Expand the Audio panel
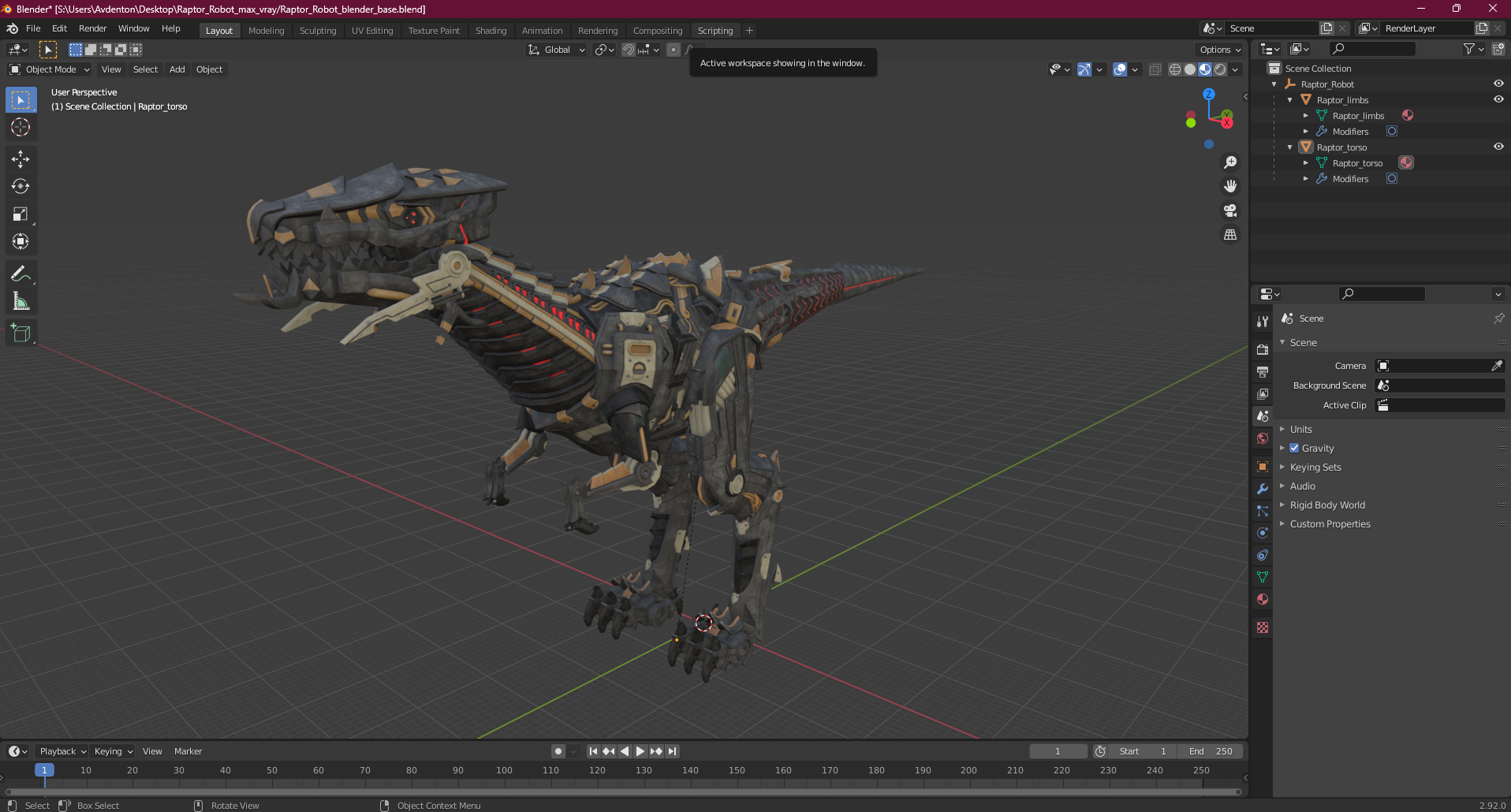 coord(1302,486)
